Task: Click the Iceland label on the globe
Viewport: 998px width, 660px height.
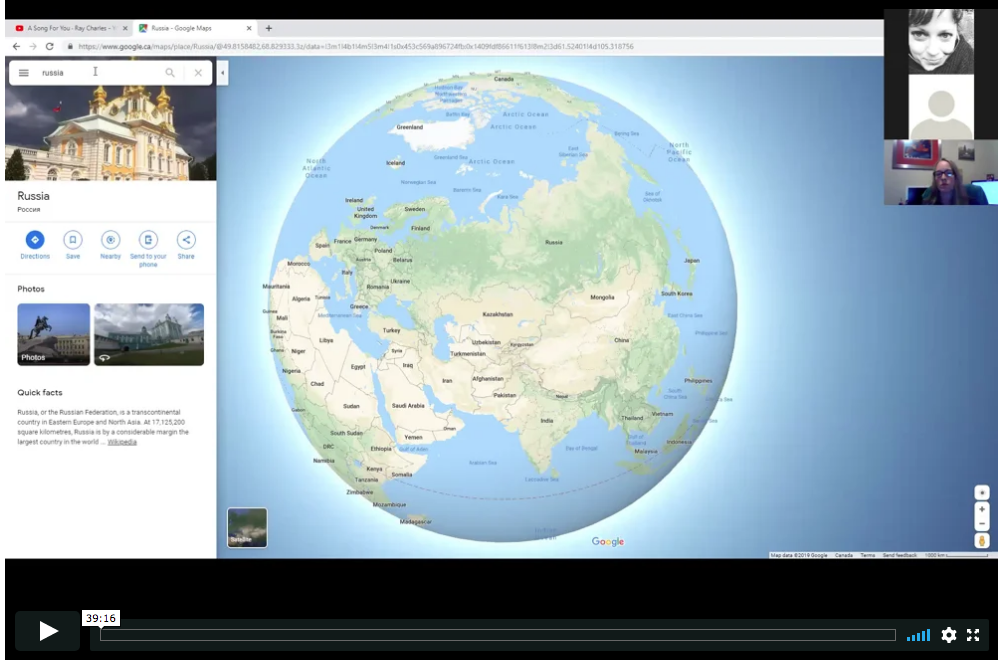Action: pos(395,163)
